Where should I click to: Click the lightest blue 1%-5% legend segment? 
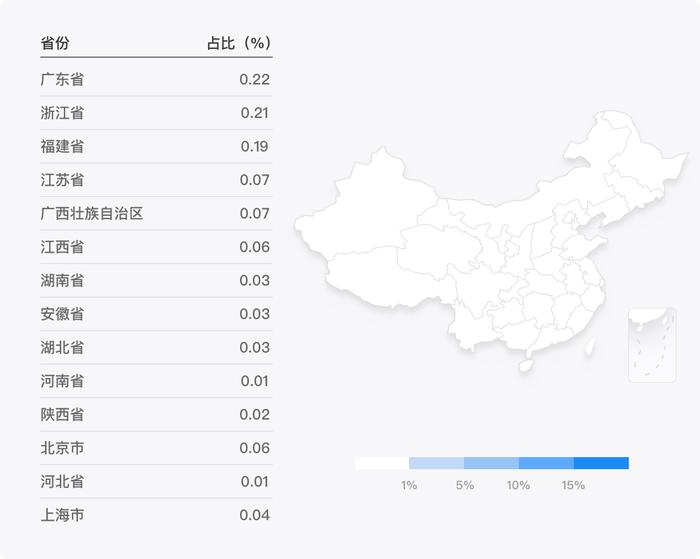(437, 463)
